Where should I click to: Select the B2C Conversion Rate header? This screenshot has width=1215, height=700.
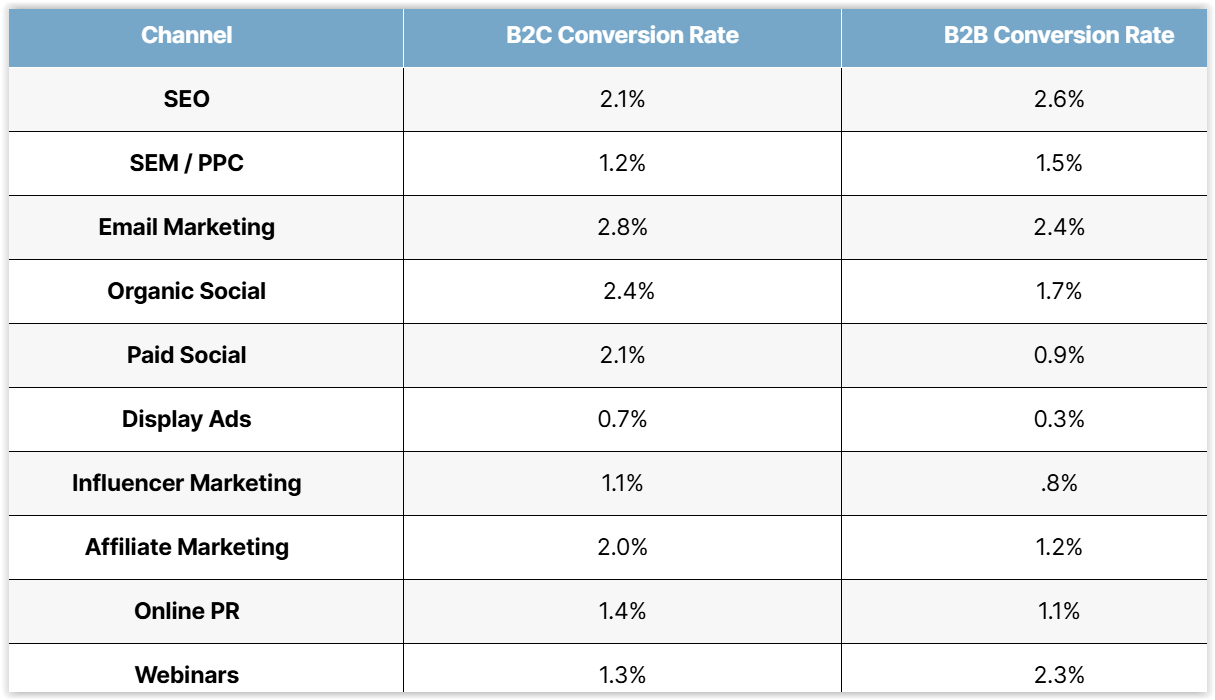(x=622, y=35)
